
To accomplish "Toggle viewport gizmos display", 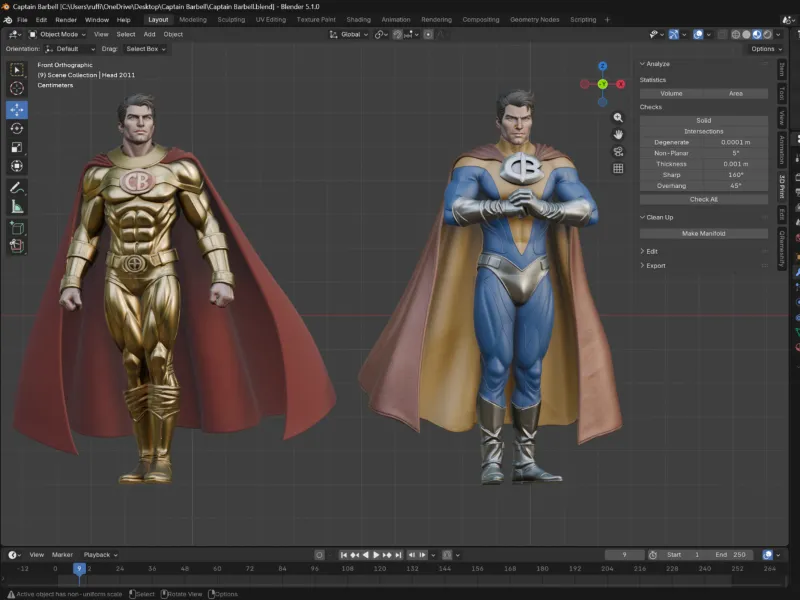I will pos(673,35).
